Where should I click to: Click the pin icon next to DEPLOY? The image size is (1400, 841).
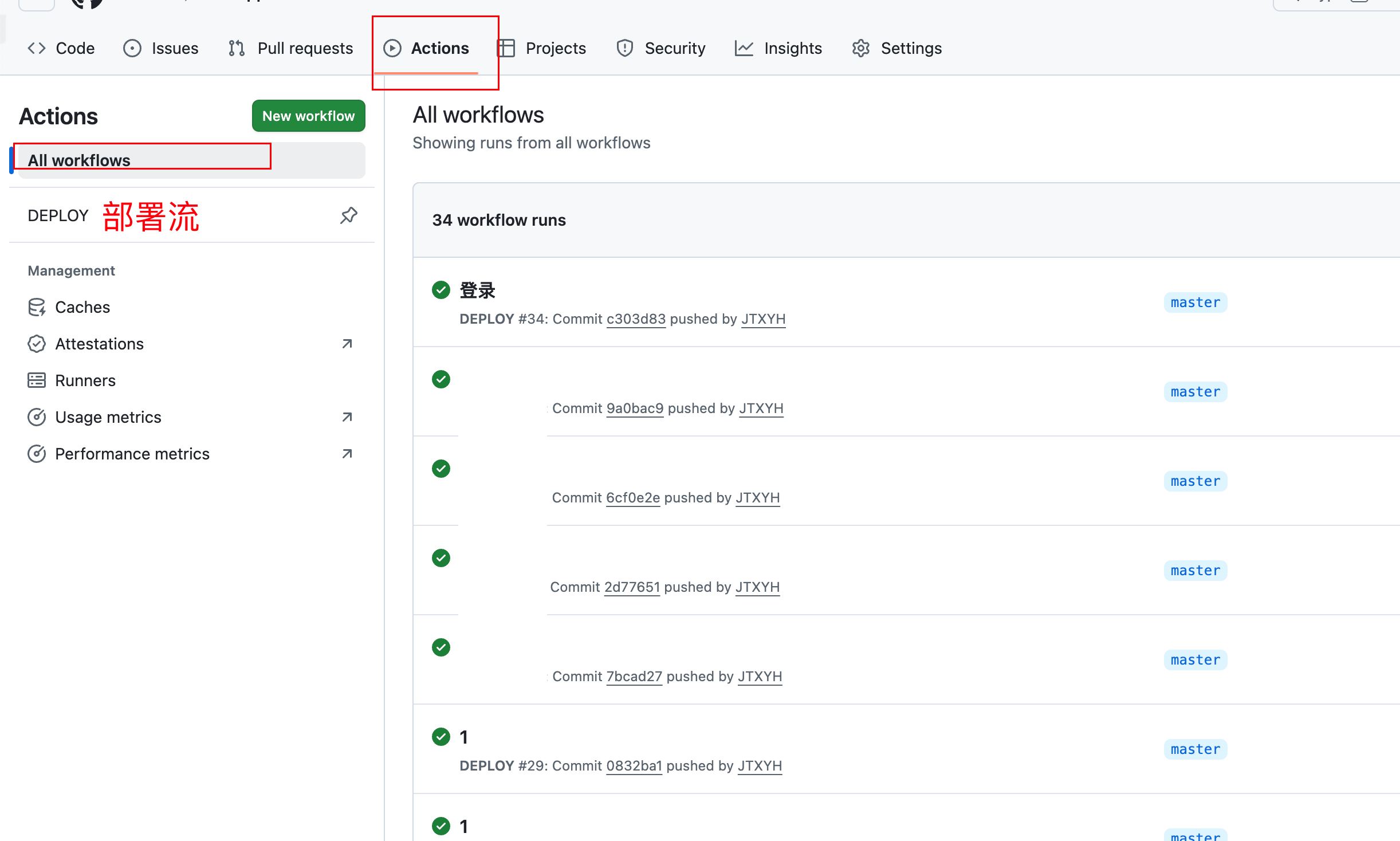tap(348, 215)
